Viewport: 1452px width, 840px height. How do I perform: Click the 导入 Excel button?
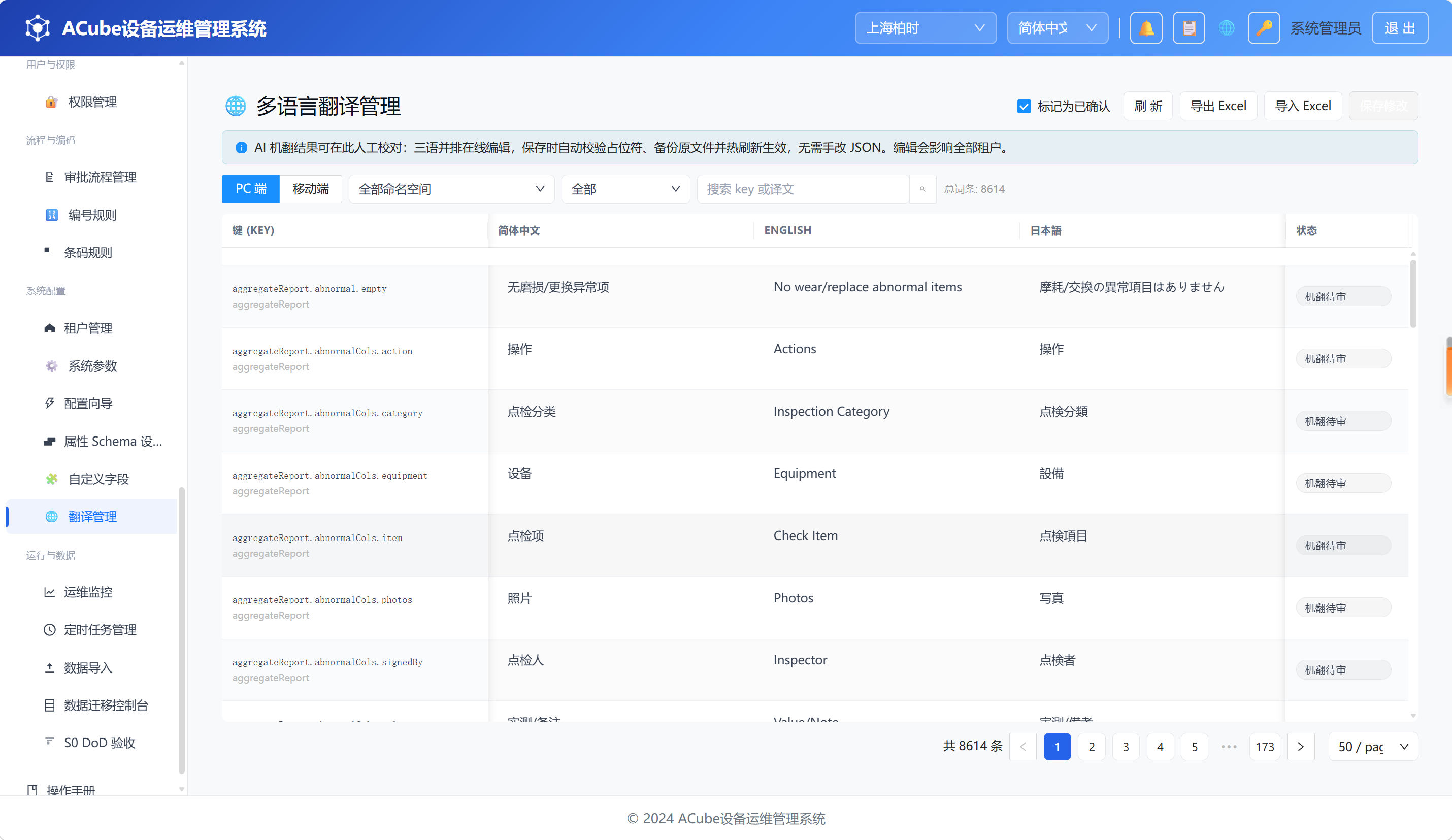pyautogui.click(x=1303, y=106)
